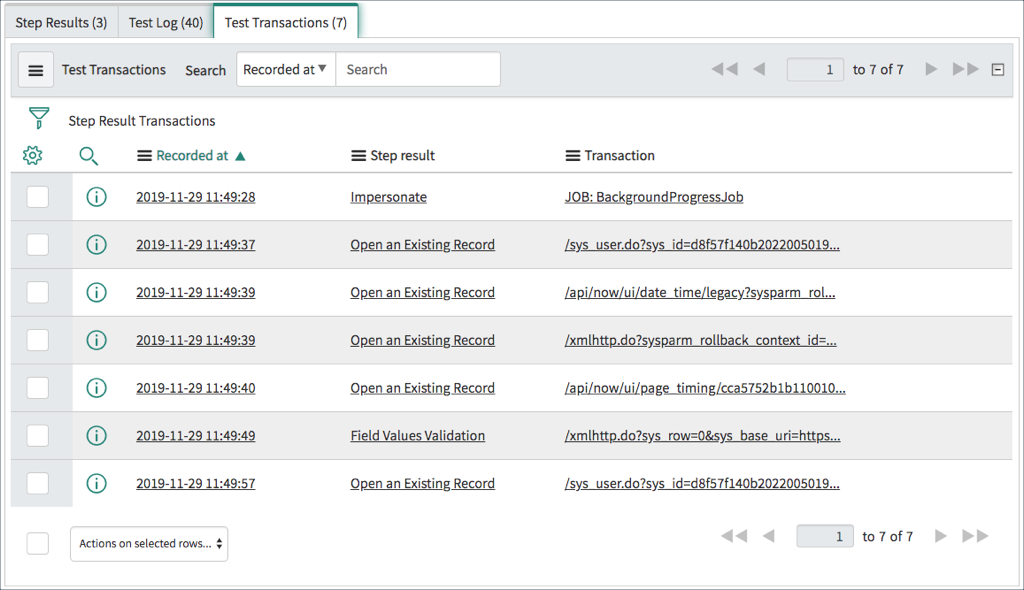The width and height of the screenshot is (1024, 590).
Task: Open the Step Results tab
Action: tap(61, 20)
